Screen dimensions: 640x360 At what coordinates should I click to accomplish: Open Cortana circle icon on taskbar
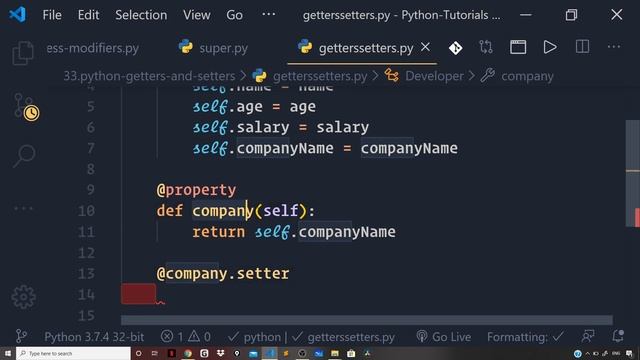tap(138, 353)
